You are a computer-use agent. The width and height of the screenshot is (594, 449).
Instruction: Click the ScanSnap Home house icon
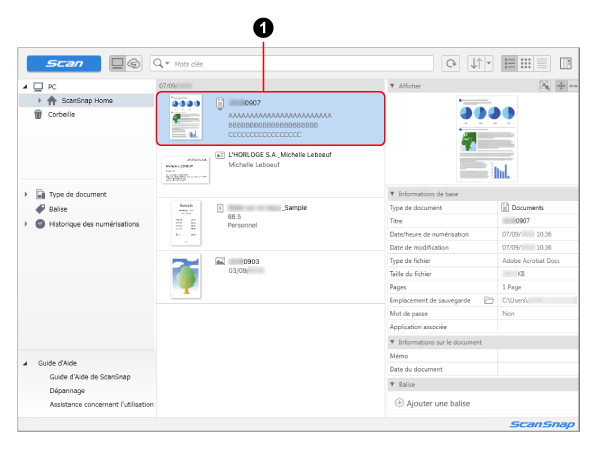coord(52,100)
